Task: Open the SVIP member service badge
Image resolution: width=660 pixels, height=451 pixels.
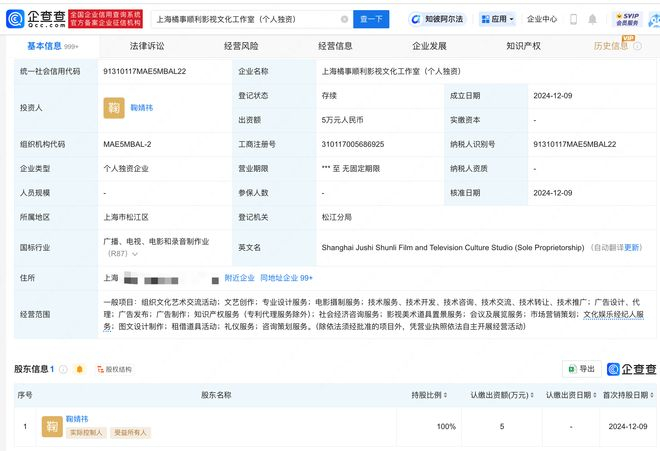Action: coord(627,19)
